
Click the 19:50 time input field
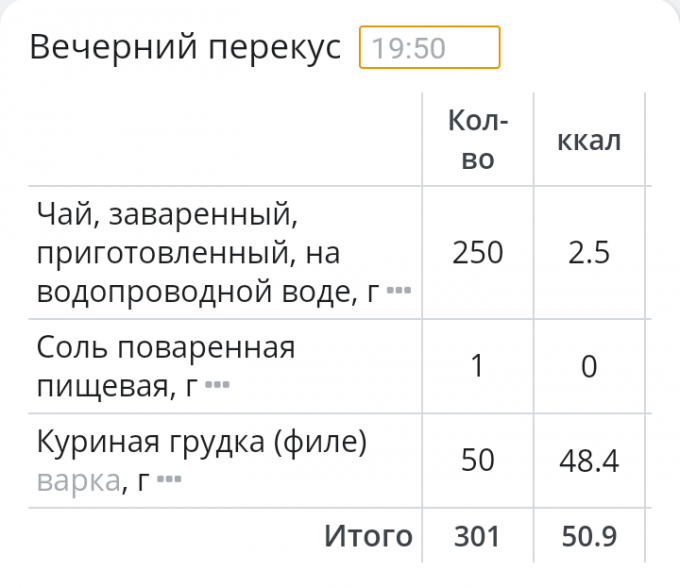click(x=429, y=48)
